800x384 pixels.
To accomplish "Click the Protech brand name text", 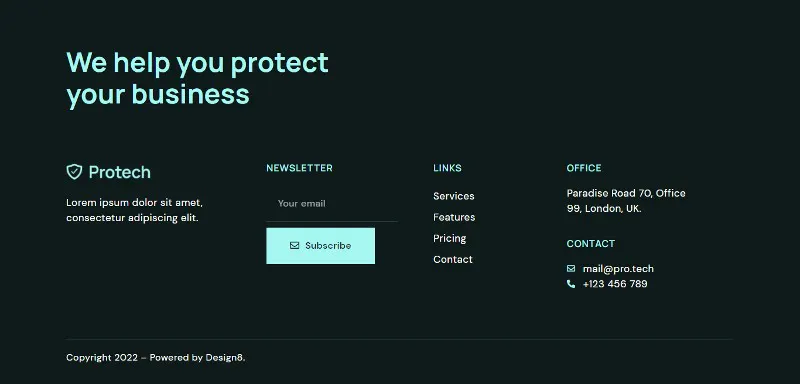I will 120,172.
